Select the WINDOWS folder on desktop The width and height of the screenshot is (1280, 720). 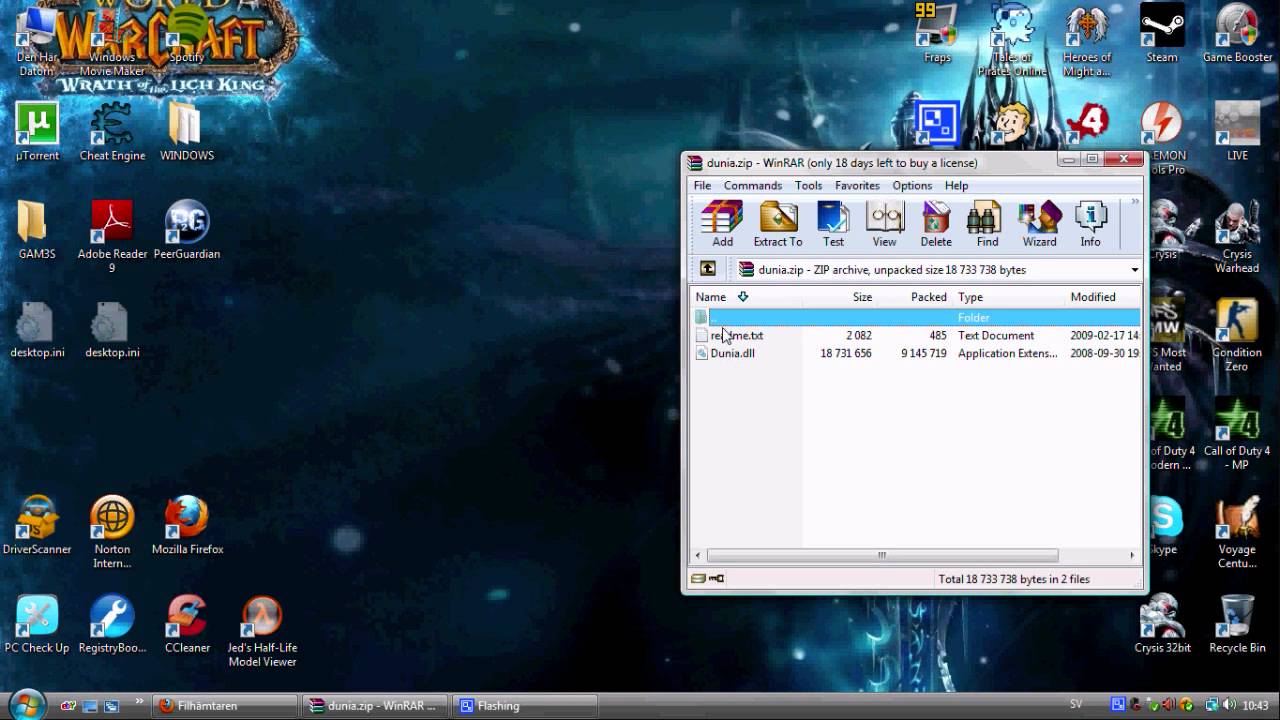coord(187,133)
